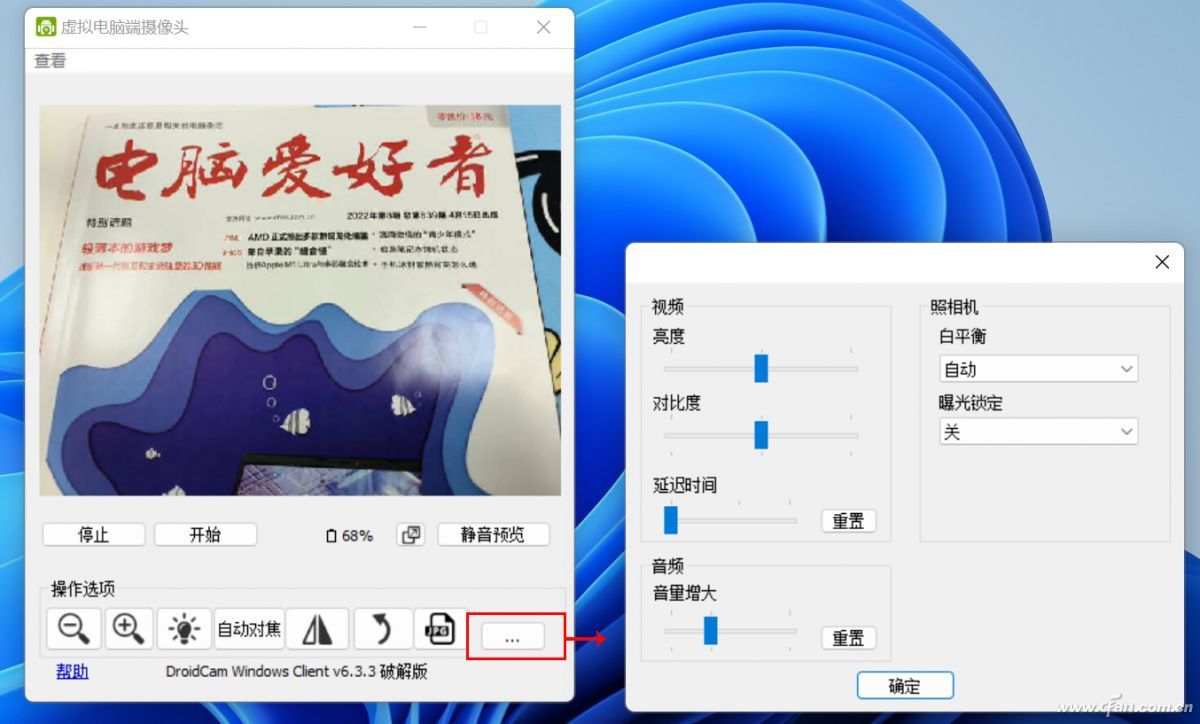Screen dimensions: 1200x724
Task: Click the pop-out window icon beside battery
Action: pyautogui.click(x=411, y=535)
